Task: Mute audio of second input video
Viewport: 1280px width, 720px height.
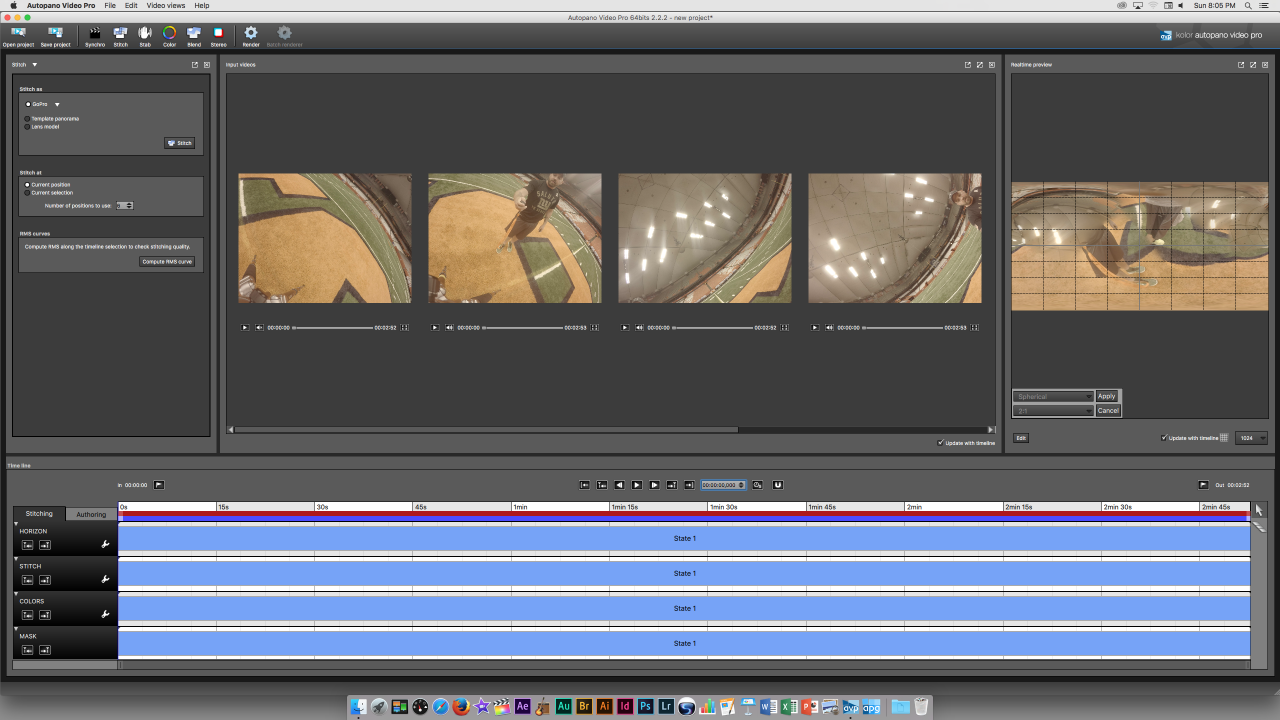Action: (449, 327)
